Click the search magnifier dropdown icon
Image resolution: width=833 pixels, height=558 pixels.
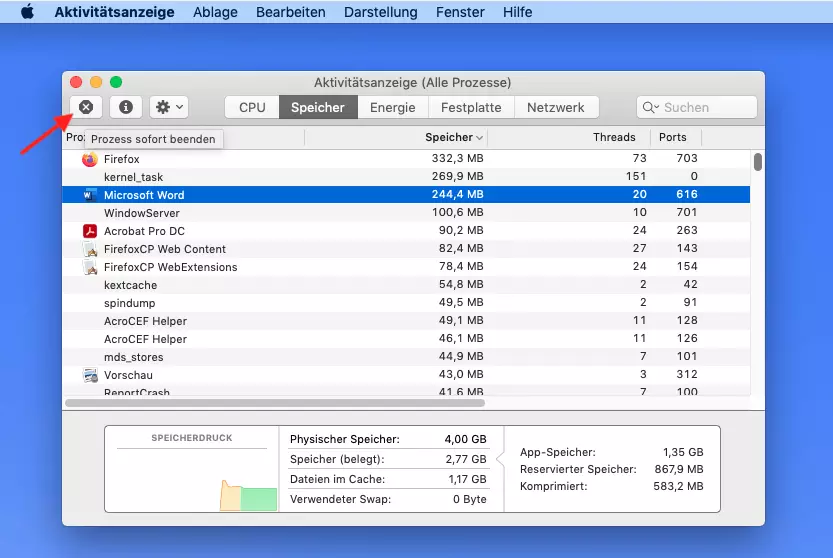click(650, 107)
